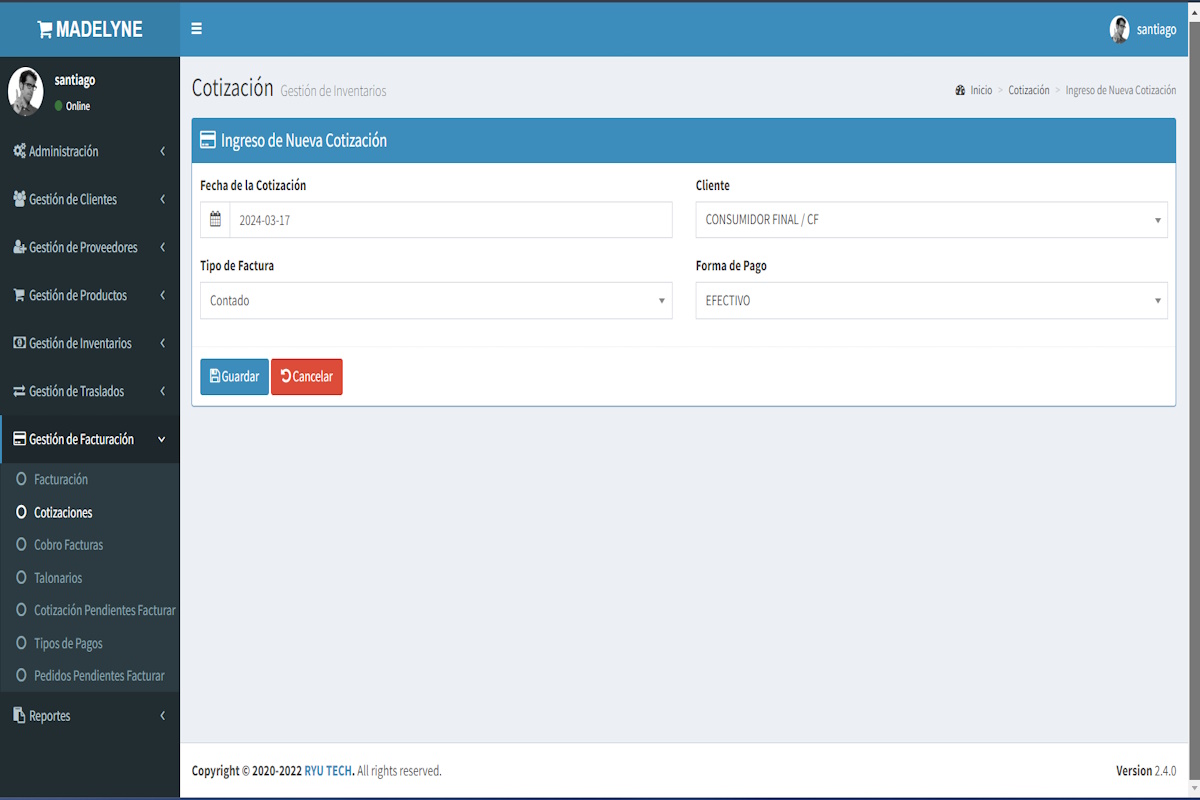Click the Gestión de Traslados arrows icon
The height and width of the screenshot is (800, 1200).
coord(19,391)
